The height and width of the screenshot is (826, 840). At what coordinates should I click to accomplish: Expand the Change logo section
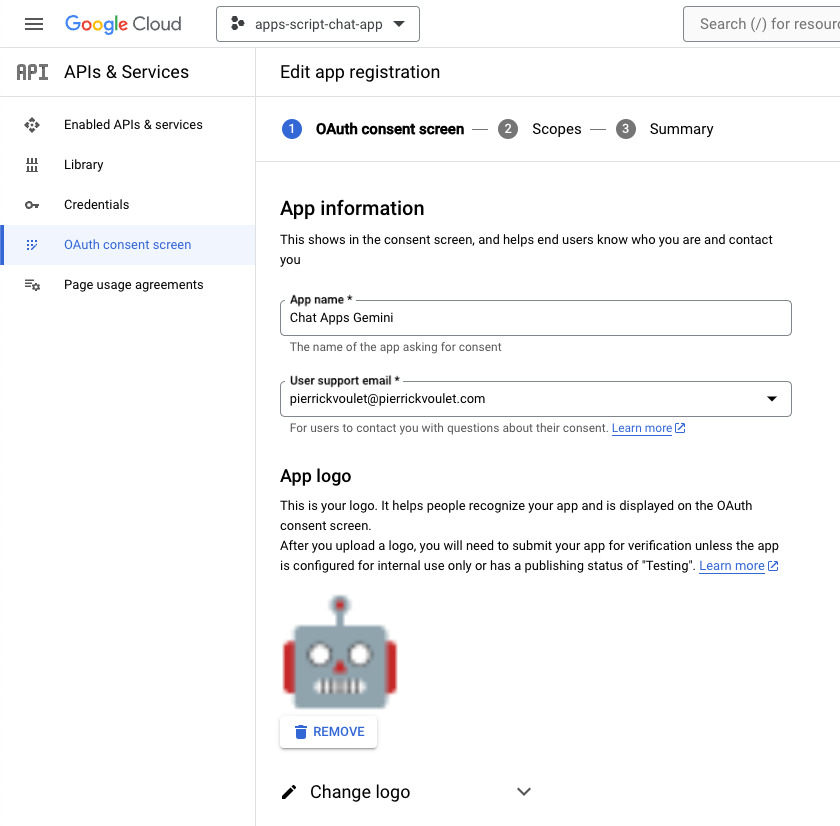pos(523,791)
